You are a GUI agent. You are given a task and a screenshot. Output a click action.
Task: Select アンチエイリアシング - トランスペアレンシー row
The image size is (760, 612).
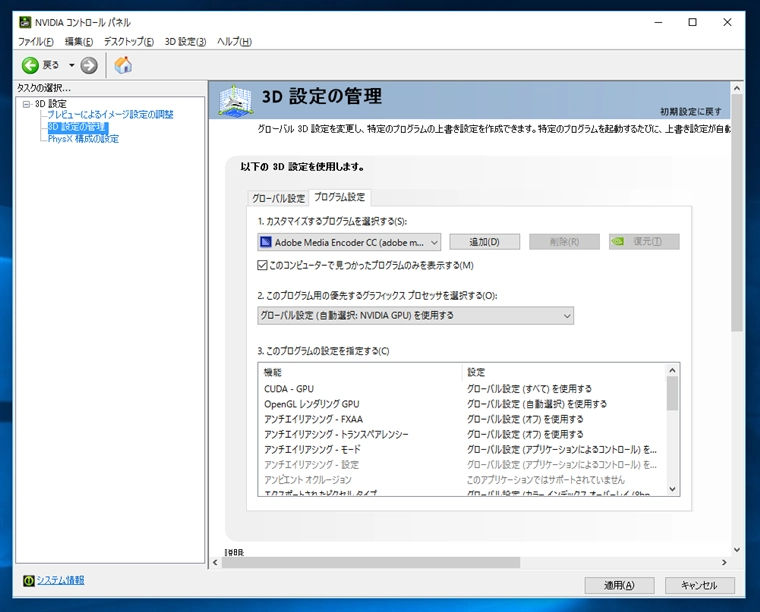(461, 434)
